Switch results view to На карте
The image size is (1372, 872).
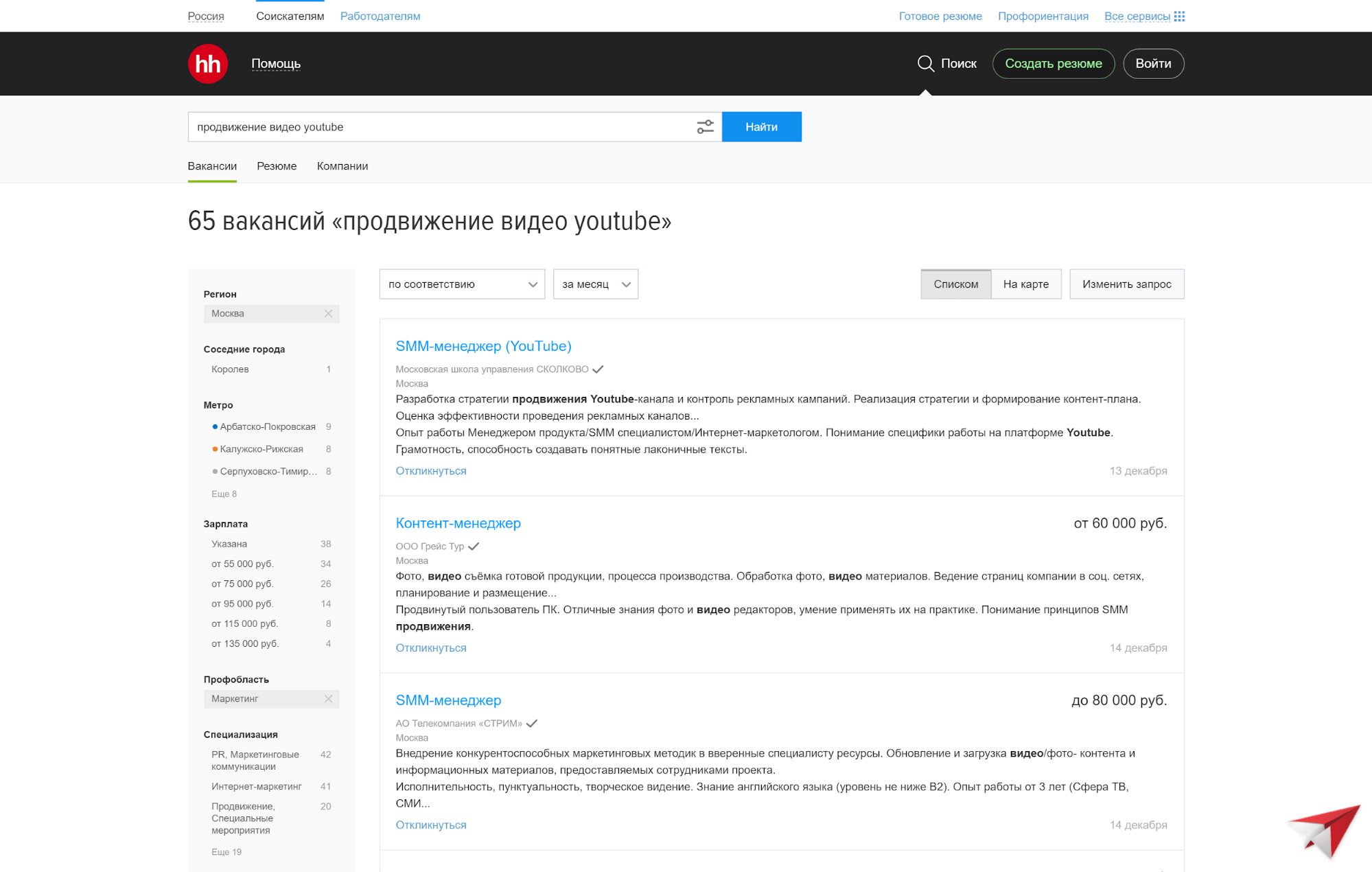coord(1026,284)
